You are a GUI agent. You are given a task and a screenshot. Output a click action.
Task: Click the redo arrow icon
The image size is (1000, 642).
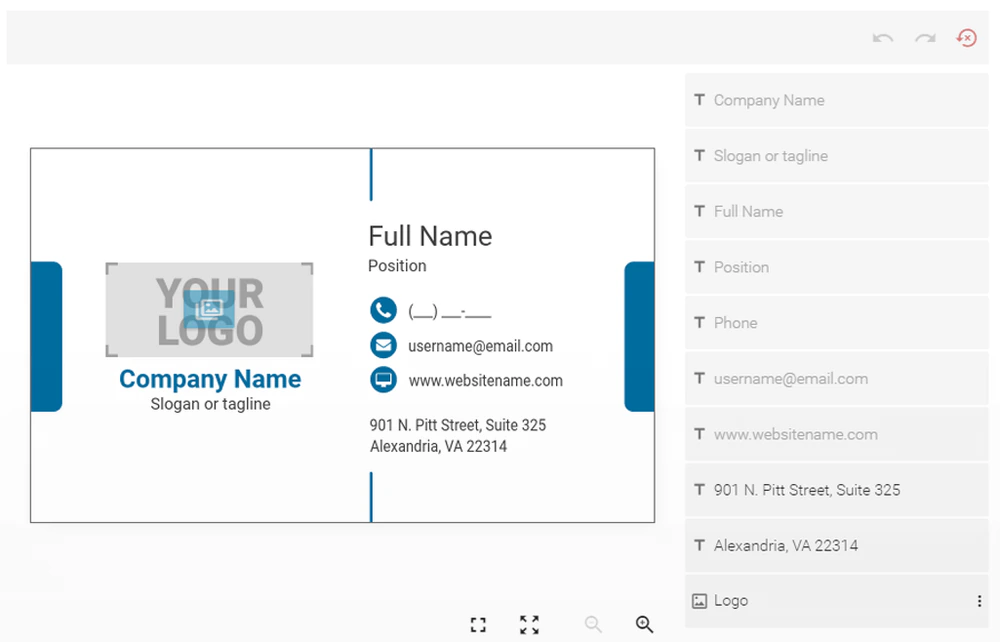pyautogui.click(x=925, y=38)
